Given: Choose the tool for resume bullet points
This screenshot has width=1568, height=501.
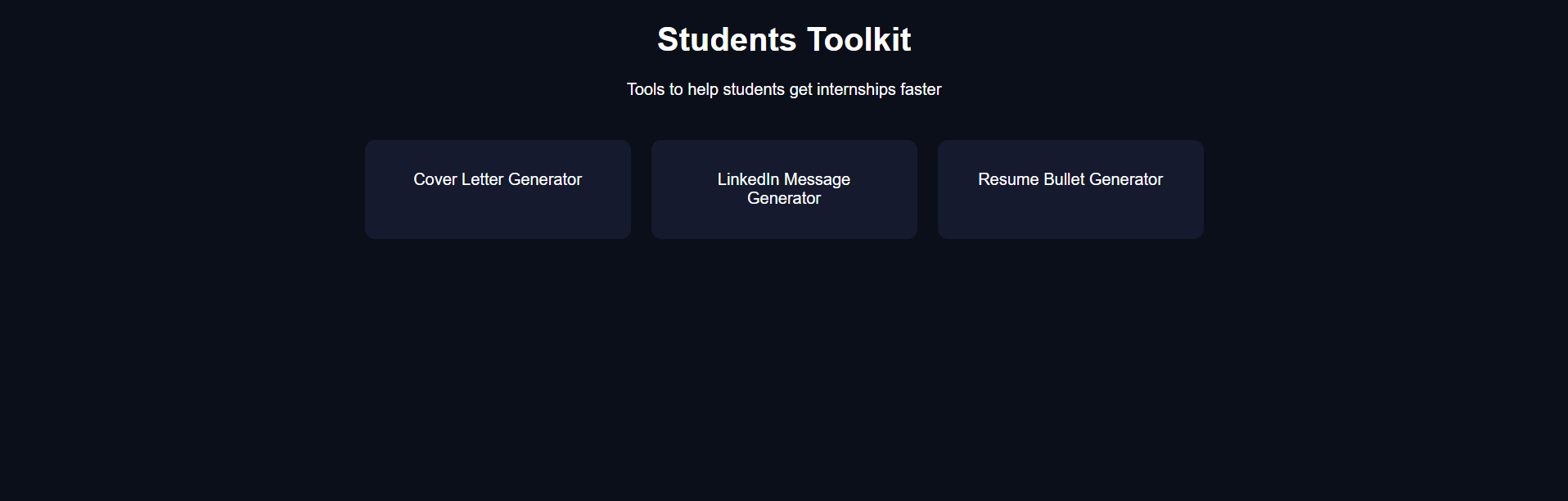Looking at the screenshot, I should pos(1070,189).
